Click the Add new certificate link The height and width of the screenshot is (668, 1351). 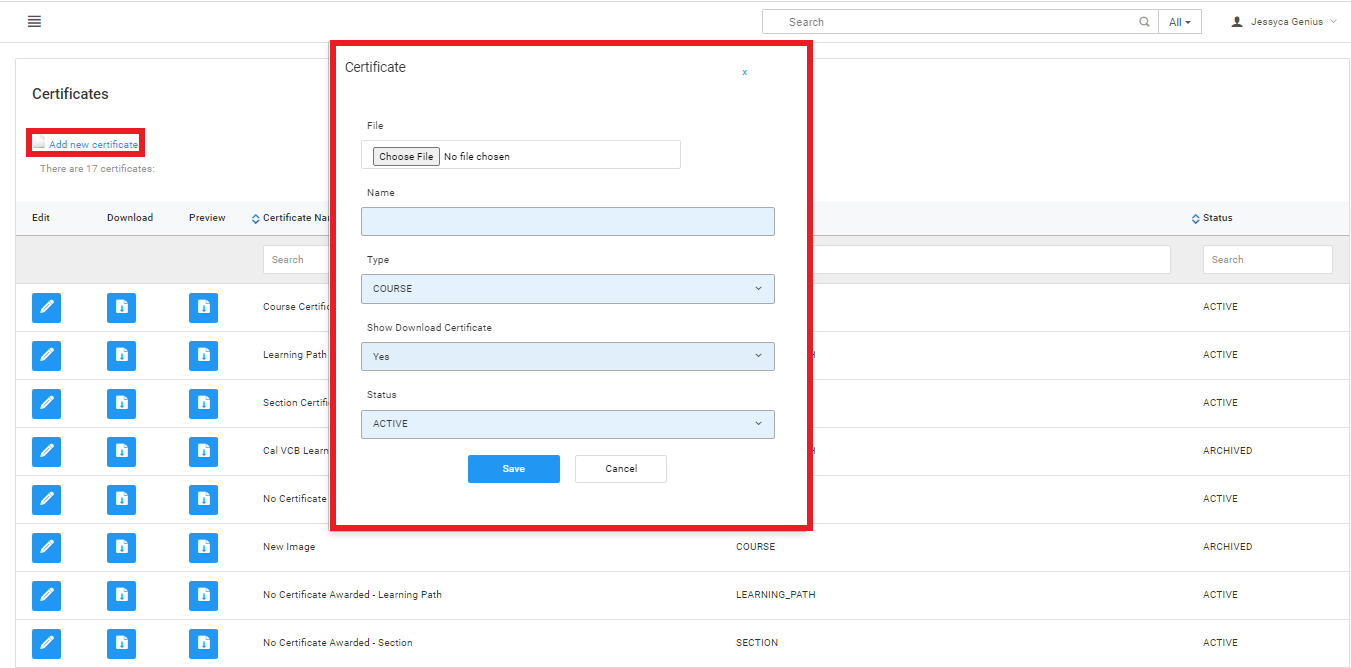(93, 145)
